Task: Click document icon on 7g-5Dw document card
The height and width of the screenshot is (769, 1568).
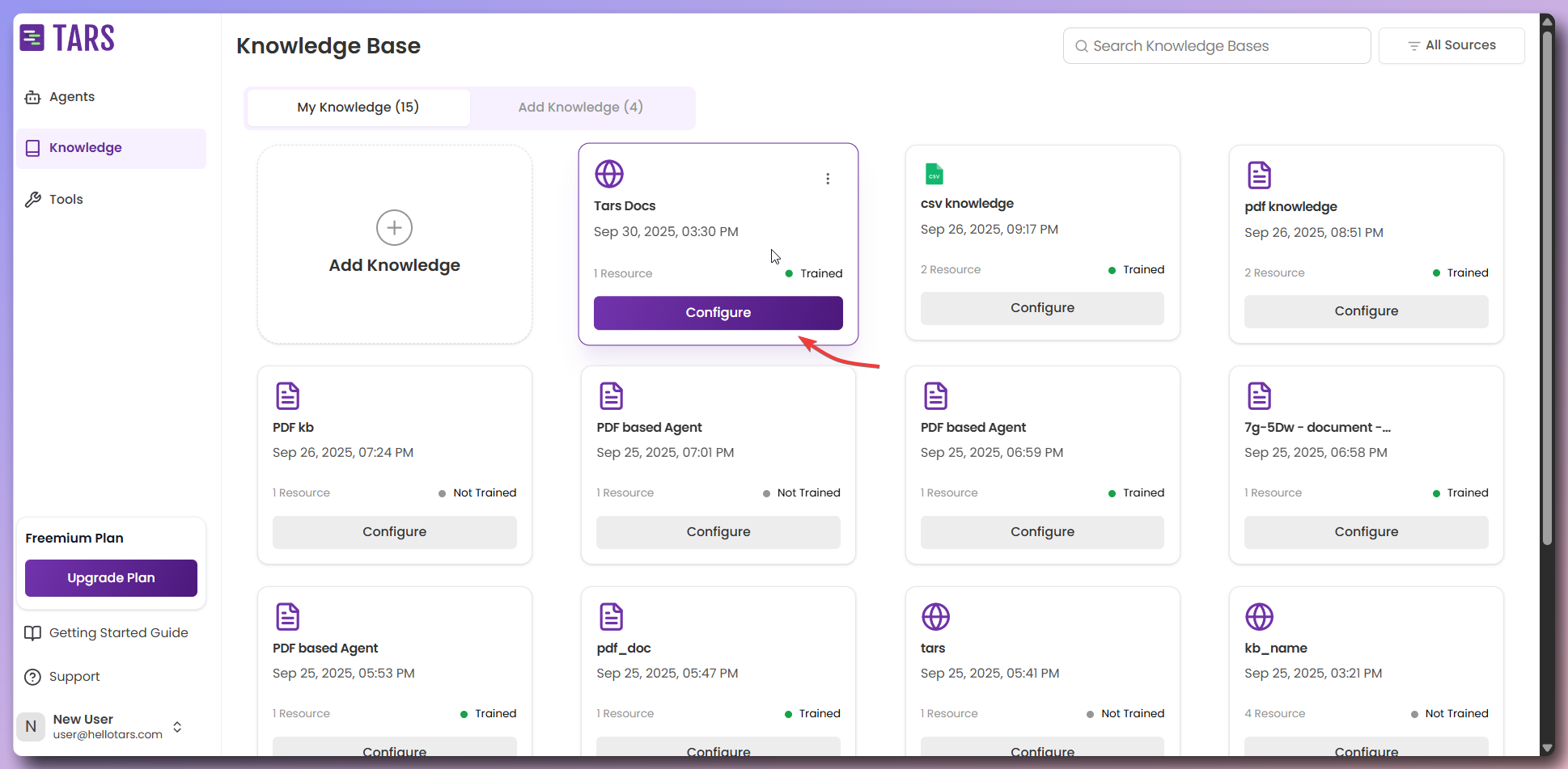Action: point(1259,396)
